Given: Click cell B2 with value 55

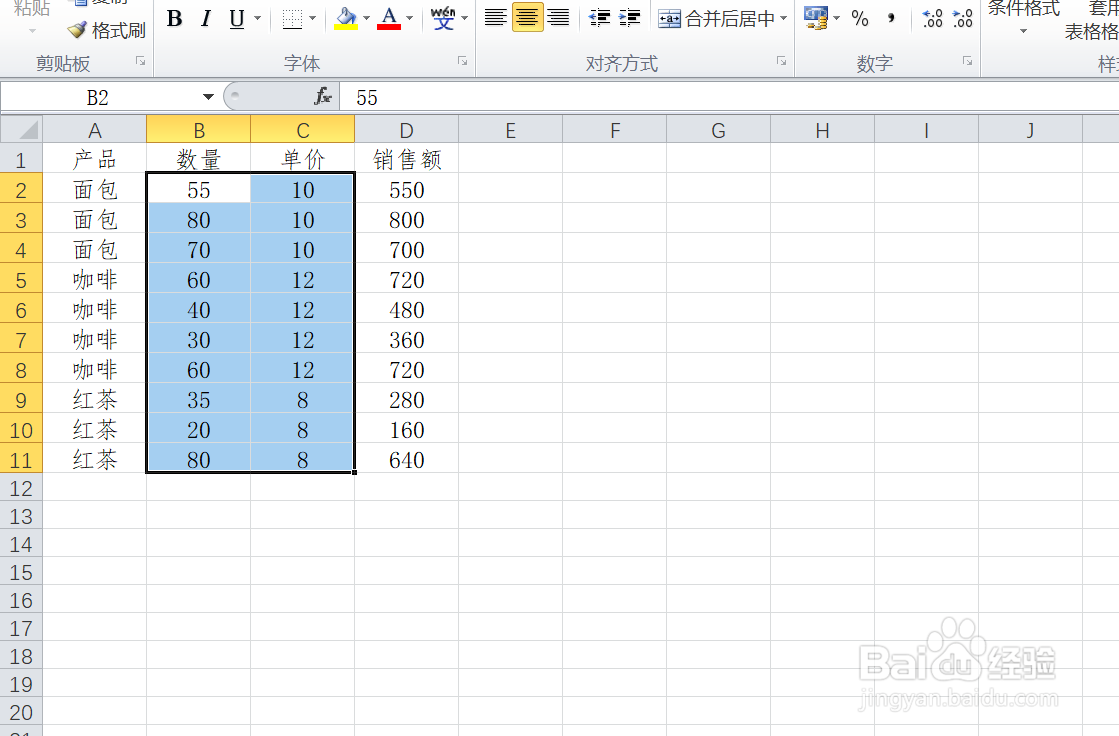Looking at the screenshot, I should [x=198, y=190].
